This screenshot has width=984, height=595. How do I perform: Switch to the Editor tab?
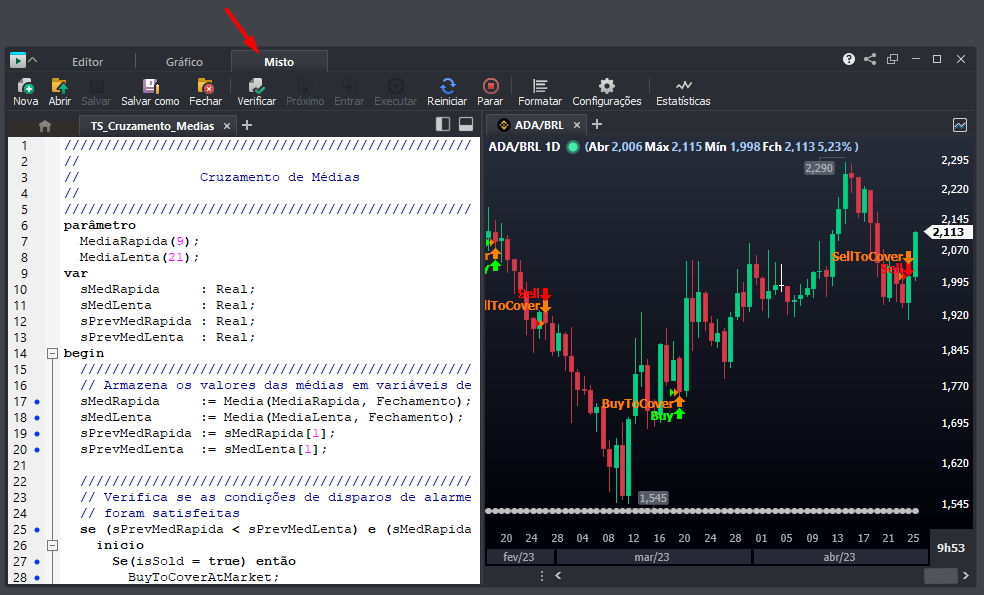(88, 62)
